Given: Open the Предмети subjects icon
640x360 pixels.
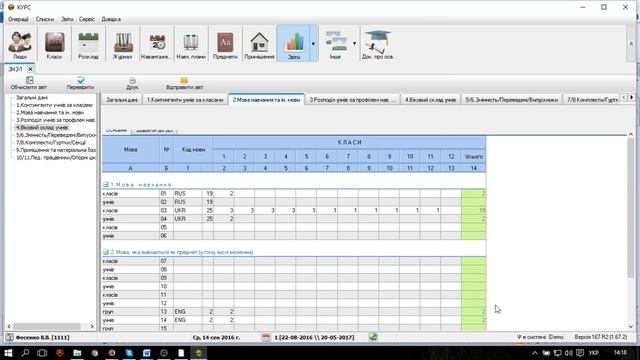Looking at the screenshot, I should 225,44.
